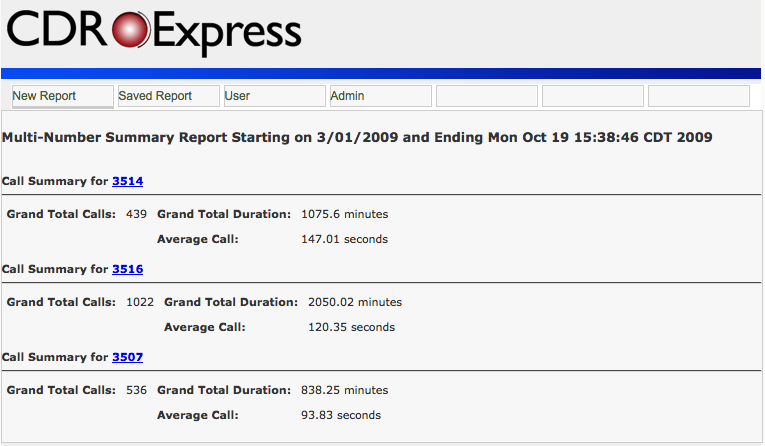Click the CDR Express logo
This screenshot has width=765, height=446.
click(154, 31)
